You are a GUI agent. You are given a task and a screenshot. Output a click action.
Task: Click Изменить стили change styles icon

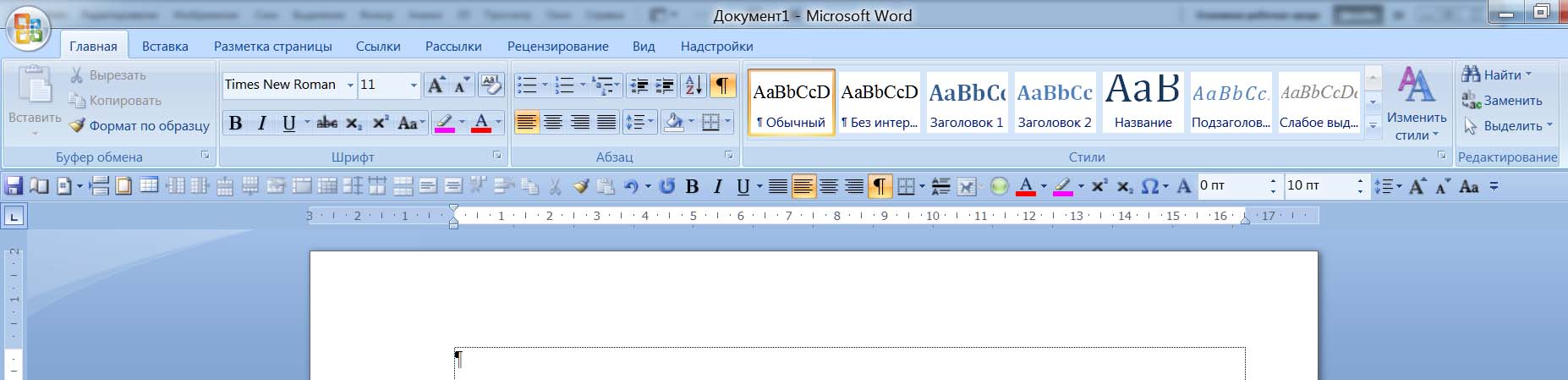[x=1417, y=103]
